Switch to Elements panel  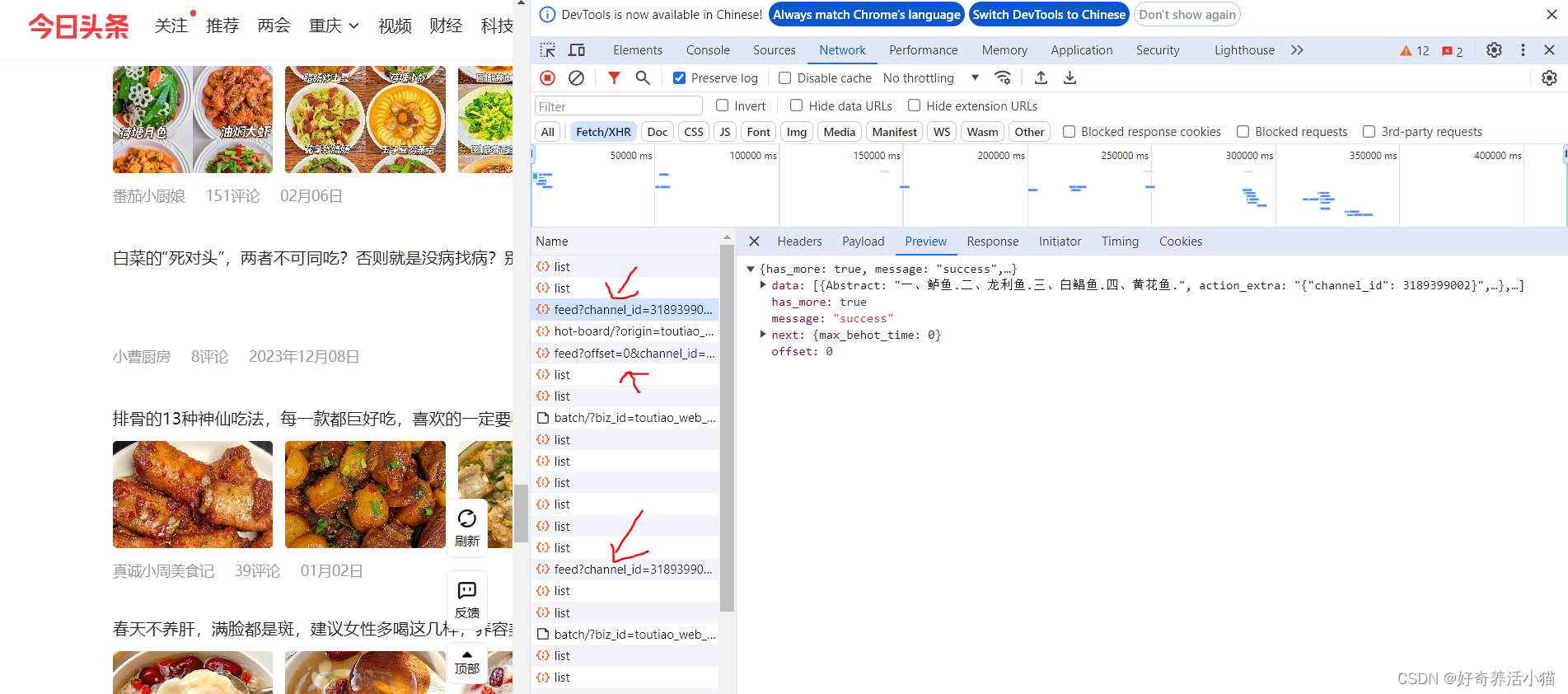click(x=638, y=50)
